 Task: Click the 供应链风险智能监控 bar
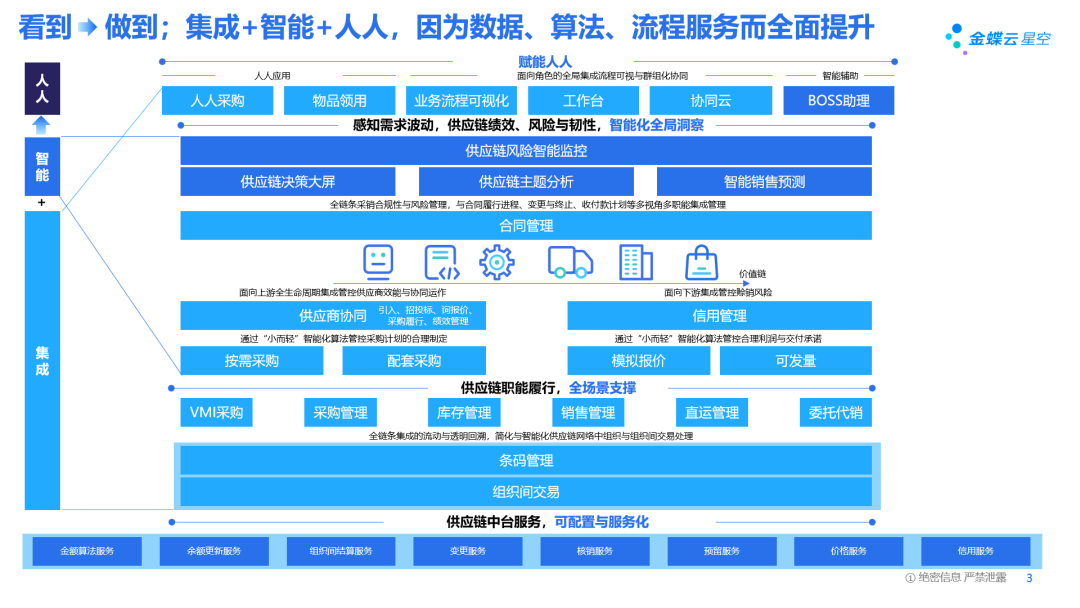pyautogui.click(x=526, y=151)
